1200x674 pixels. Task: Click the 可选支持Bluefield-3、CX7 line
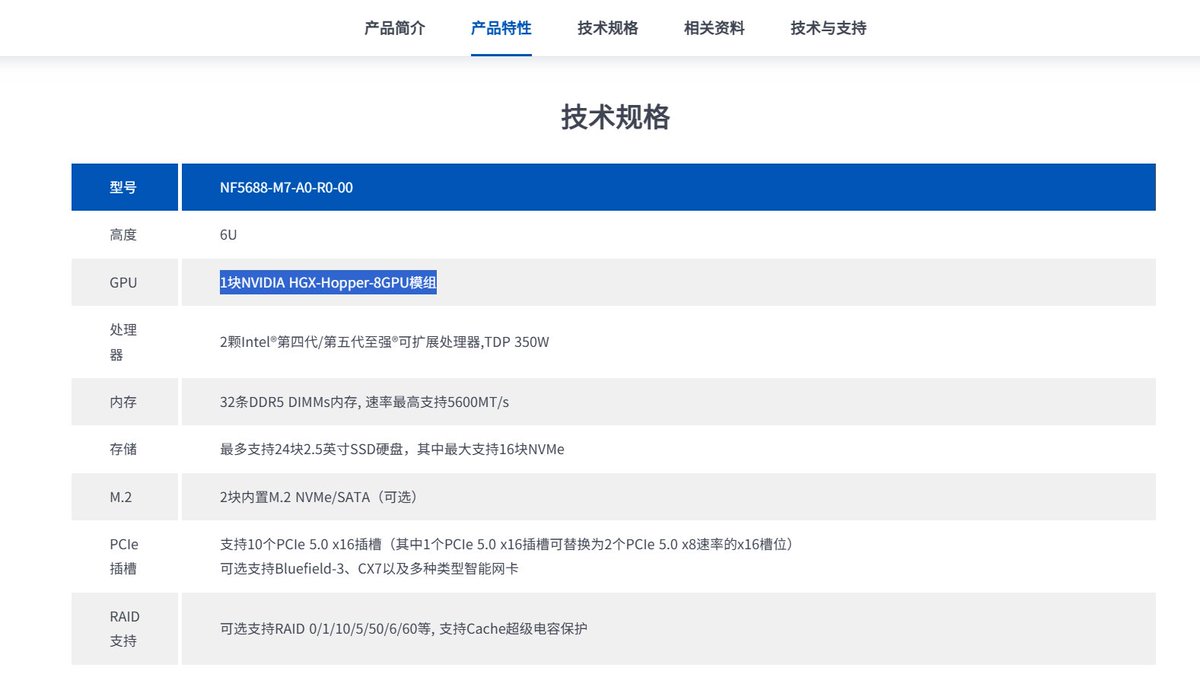click(369, 569)
